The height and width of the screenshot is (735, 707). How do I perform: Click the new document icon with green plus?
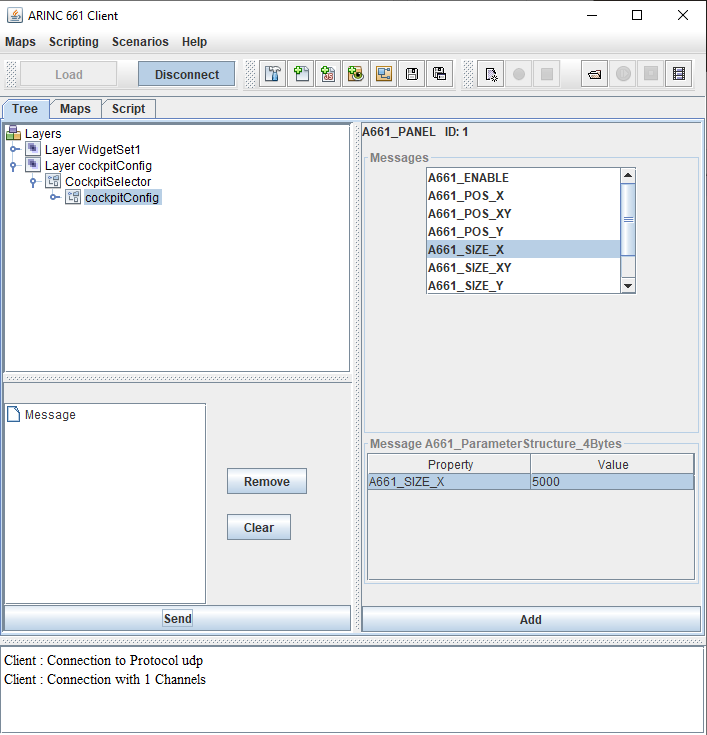click(301, 74)
